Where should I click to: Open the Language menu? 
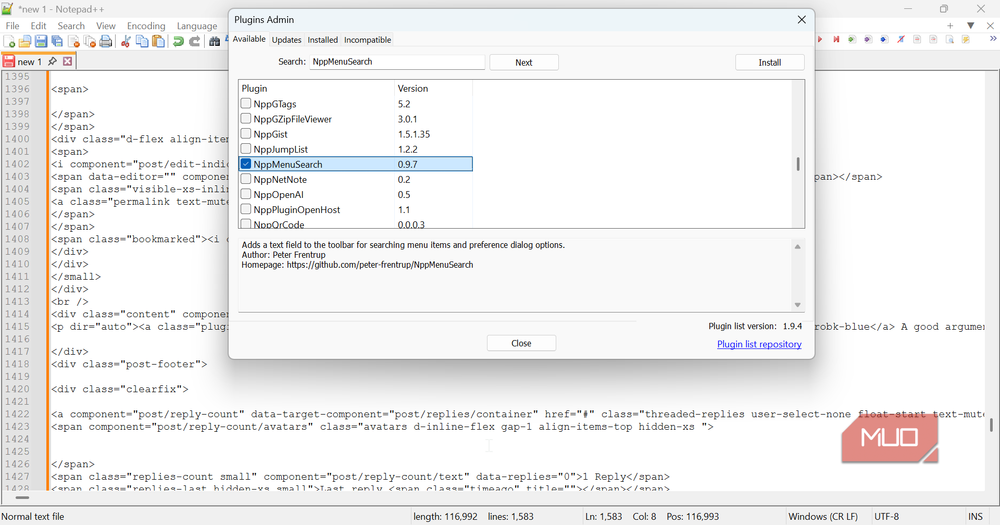[197, 26]
